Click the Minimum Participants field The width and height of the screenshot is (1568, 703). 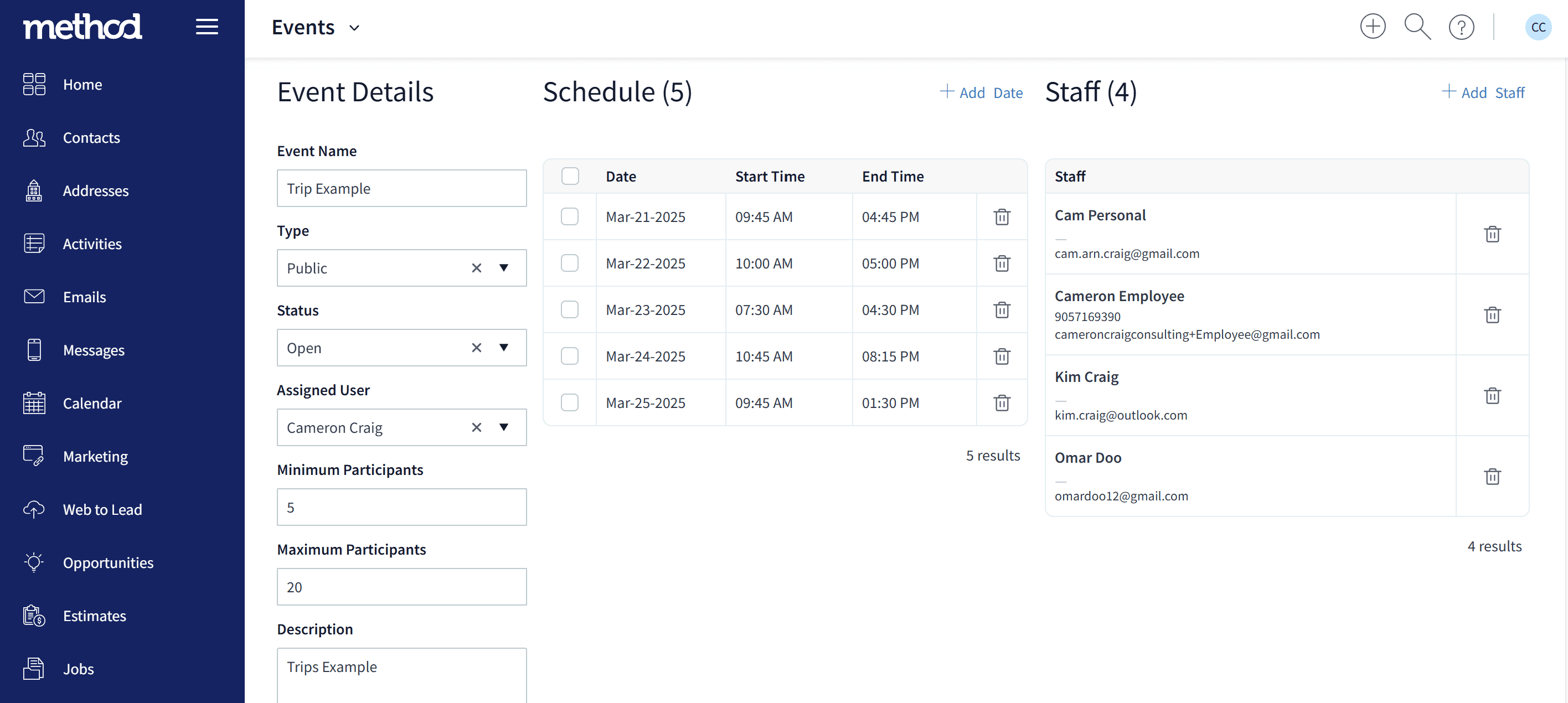pos(402,507)
